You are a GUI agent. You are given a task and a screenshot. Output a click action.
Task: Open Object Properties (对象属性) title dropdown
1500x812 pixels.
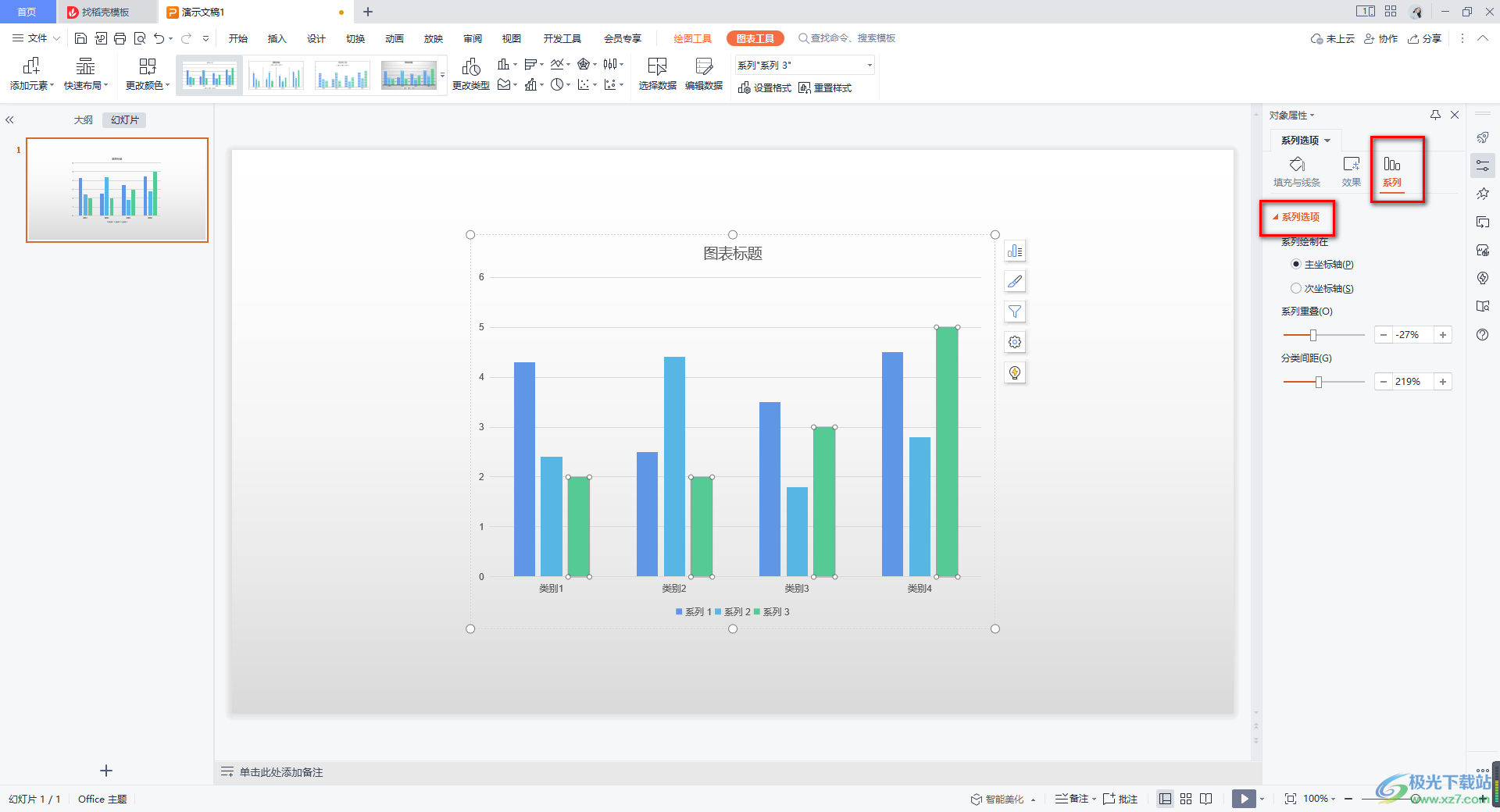click(1292, 116)
